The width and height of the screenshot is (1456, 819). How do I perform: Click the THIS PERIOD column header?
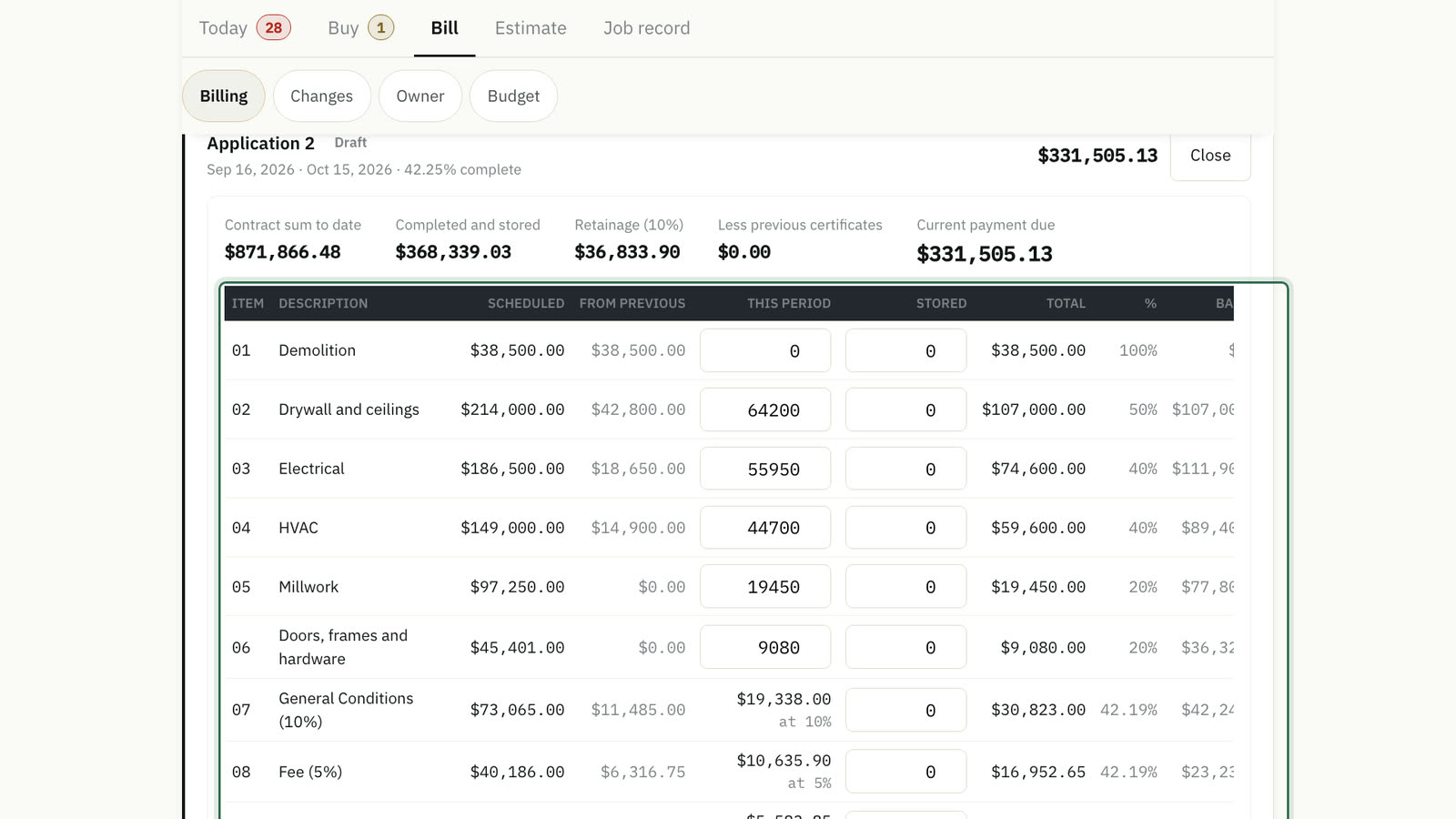pyautogui.click(x=789, y=303)
